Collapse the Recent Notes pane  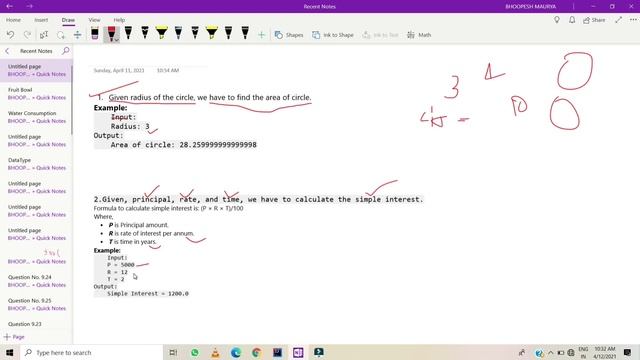(7, 51)
